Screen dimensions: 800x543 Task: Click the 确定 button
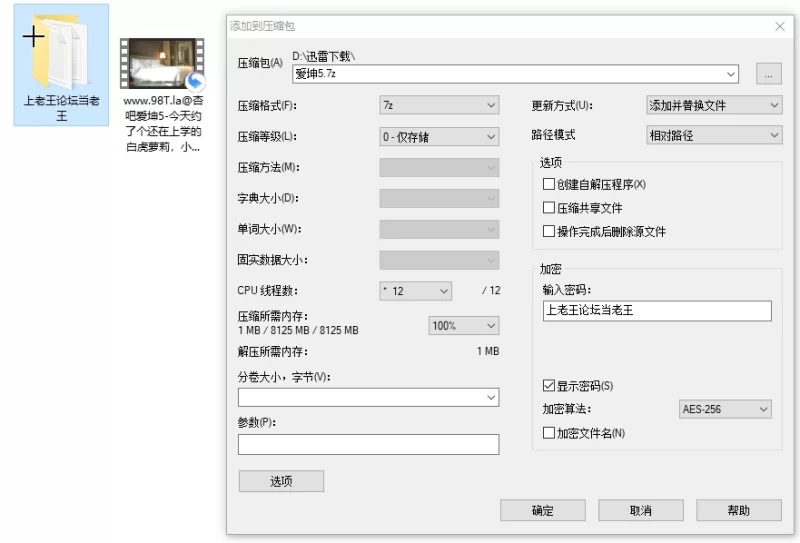click(x=542, y=510)
